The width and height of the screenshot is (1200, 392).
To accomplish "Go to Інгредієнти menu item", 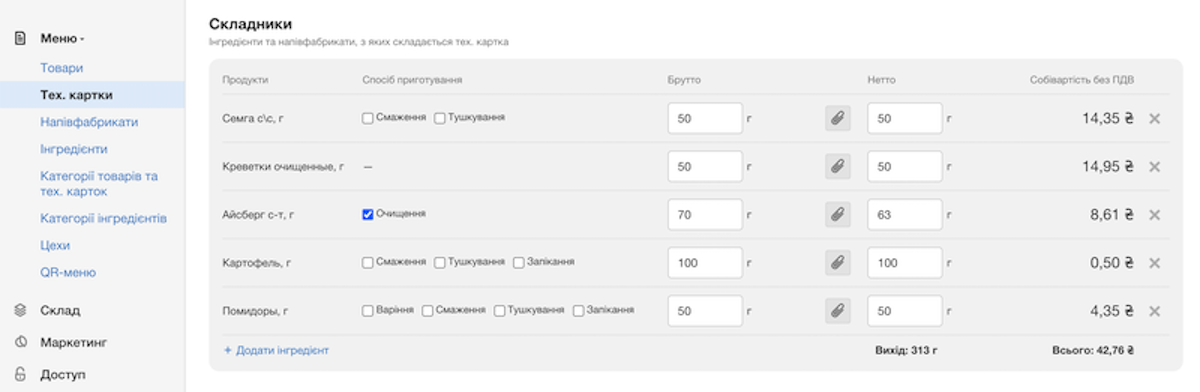I will coord(74,149).
